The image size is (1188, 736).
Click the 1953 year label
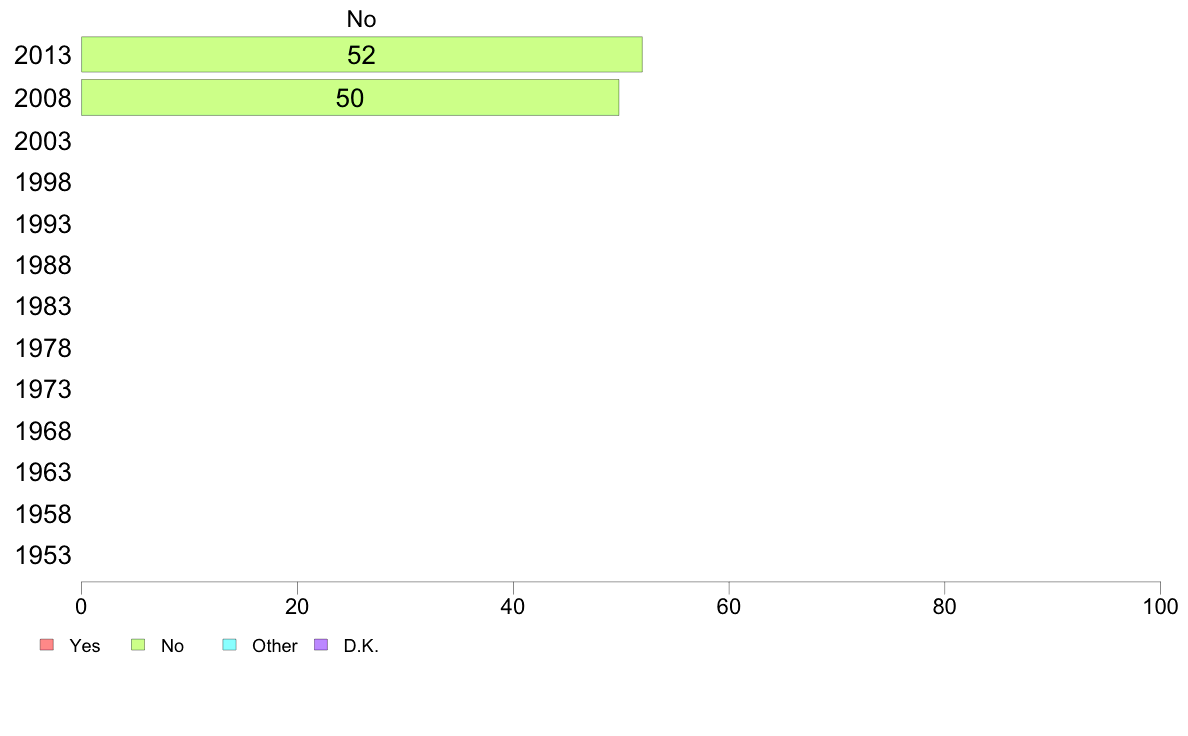click(x=42, y=556)
